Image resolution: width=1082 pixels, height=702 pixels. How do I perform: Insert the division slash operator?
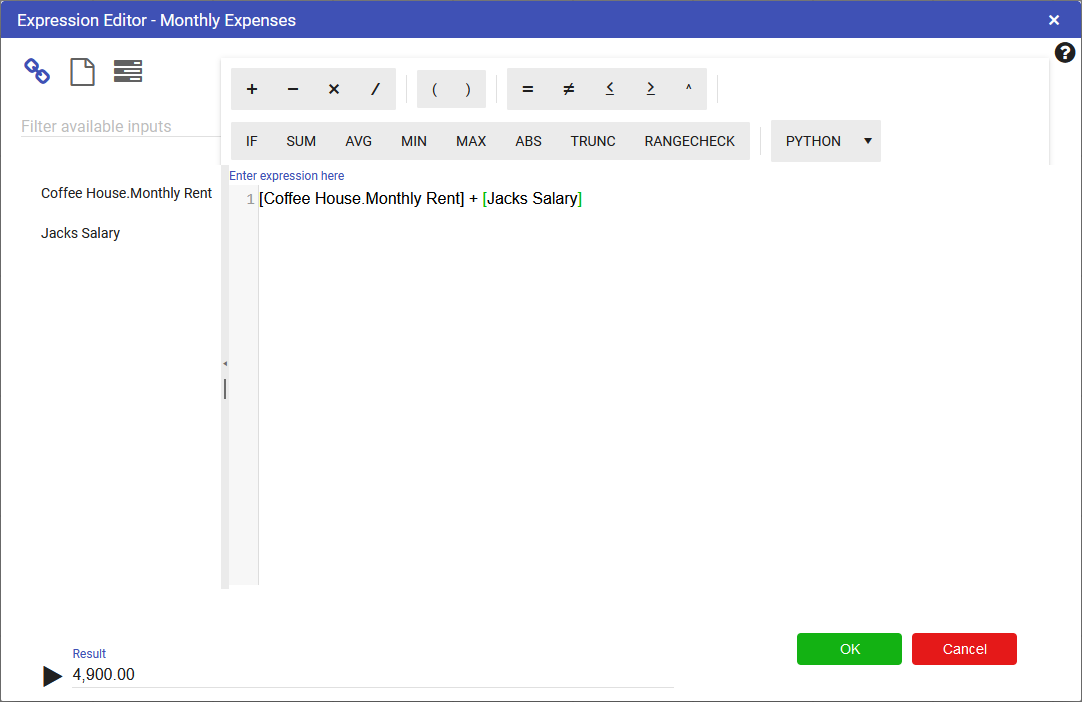(375, 89)
